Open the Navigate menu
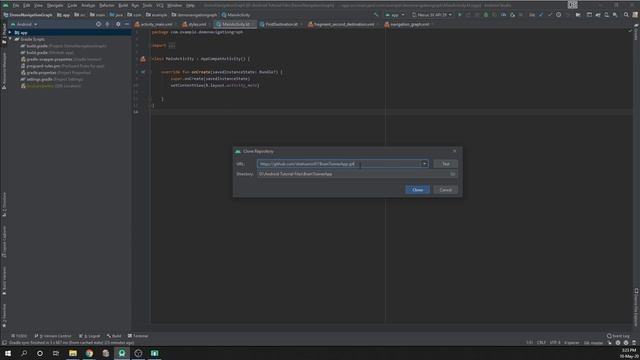 click(55, 5)
